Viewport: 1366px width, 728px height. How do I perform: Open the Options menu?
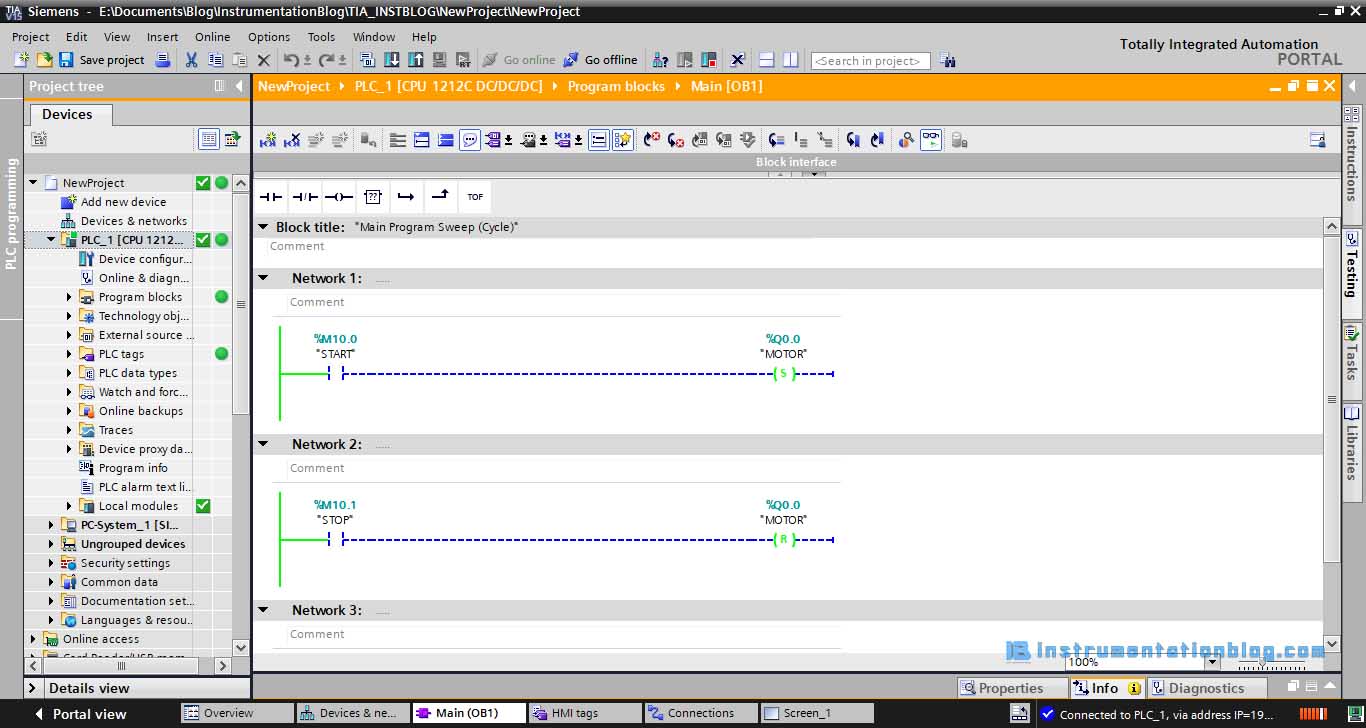click(x=269, y=37)
